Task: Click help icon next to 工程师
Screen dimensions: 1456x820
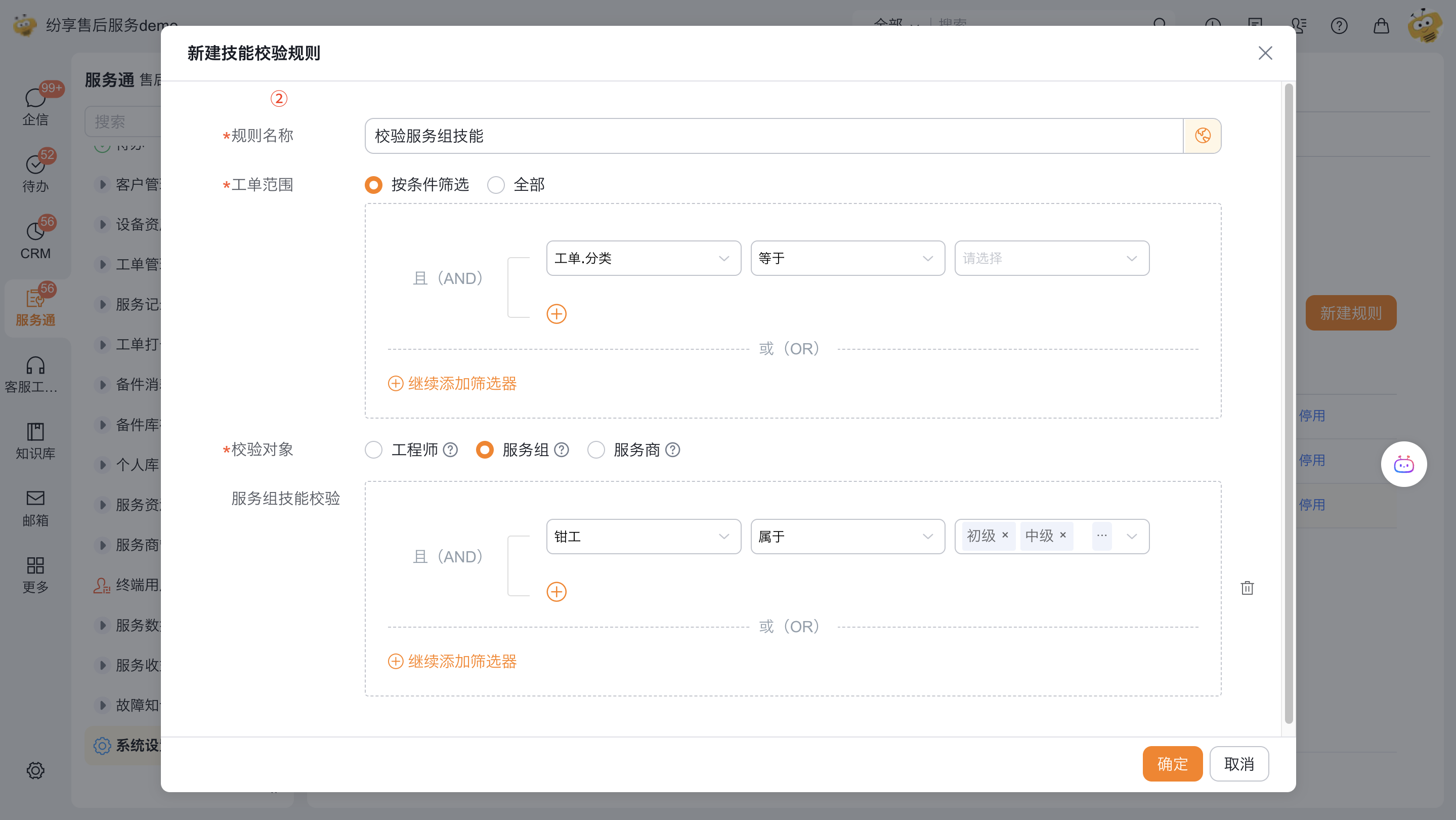Action: [450, 449]
